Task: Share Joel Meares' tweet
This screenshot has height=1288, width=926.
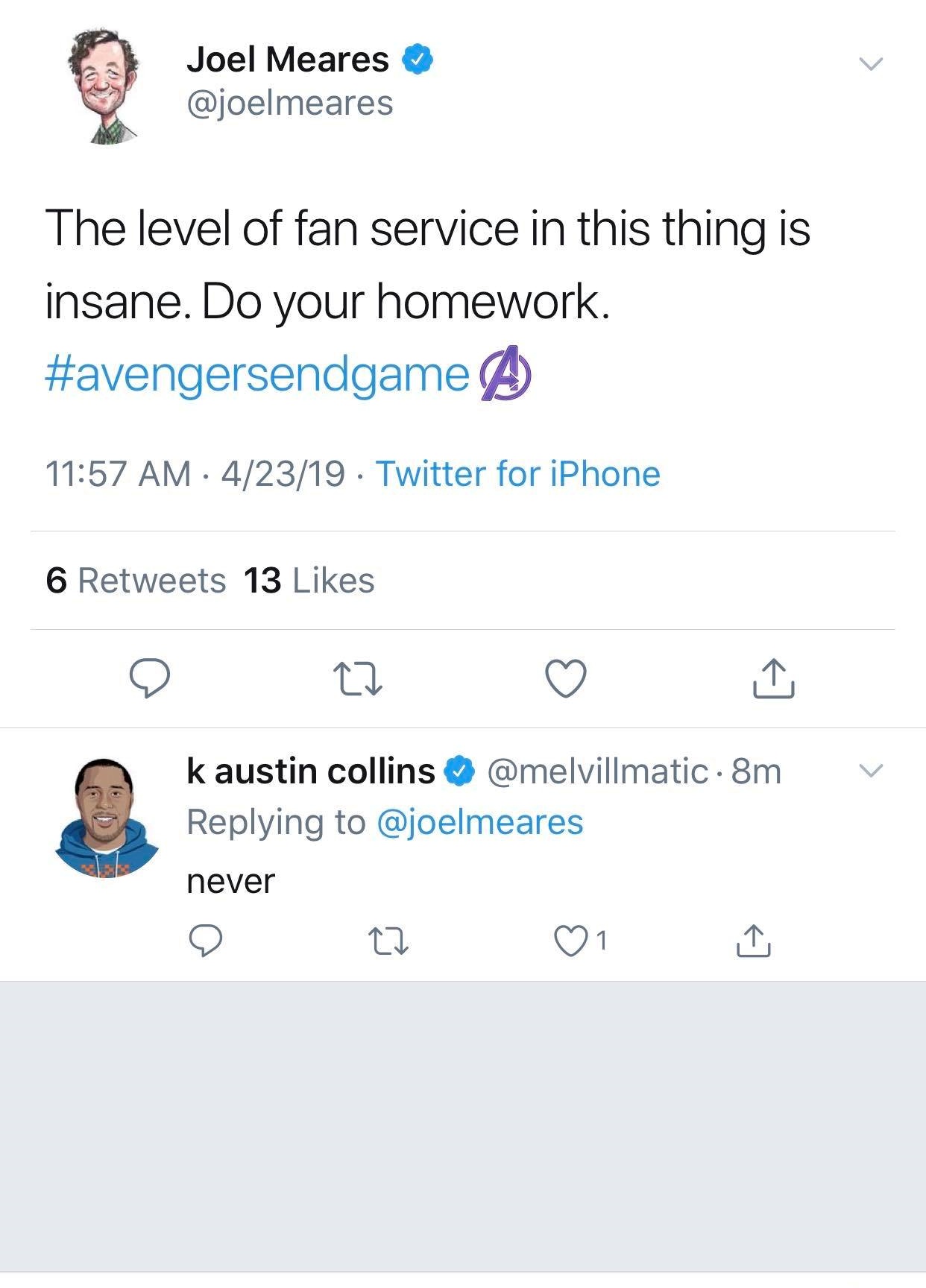Action: (x=773, y=678)
